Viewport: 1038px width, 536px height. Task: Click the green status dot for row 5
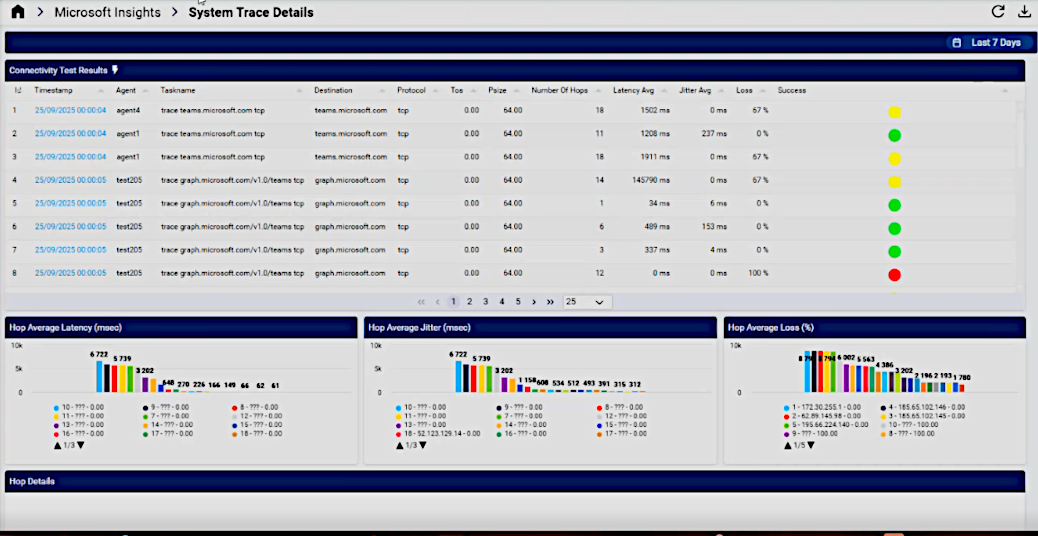[x=894, y=204]
